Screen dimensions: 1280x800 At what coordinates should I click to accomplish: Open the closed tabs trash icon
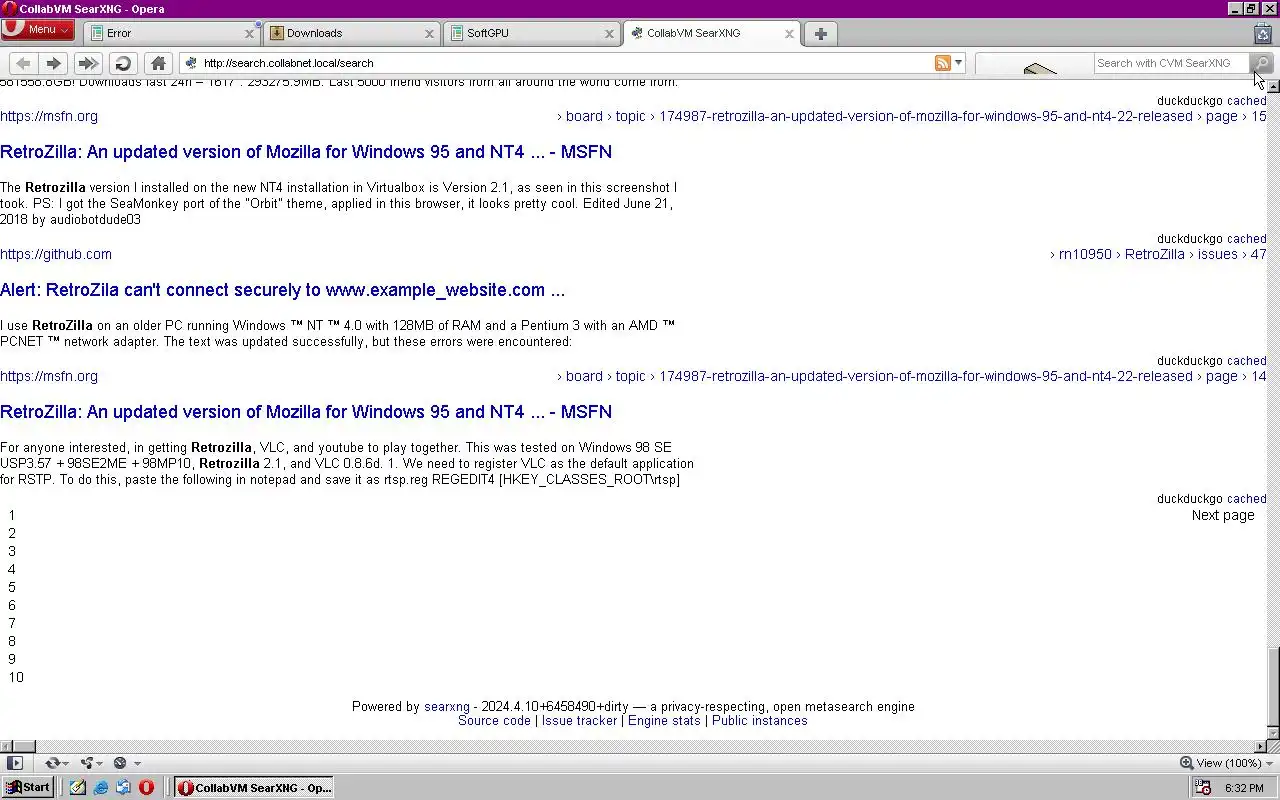pyautogui.click(x=1262, y=33)
